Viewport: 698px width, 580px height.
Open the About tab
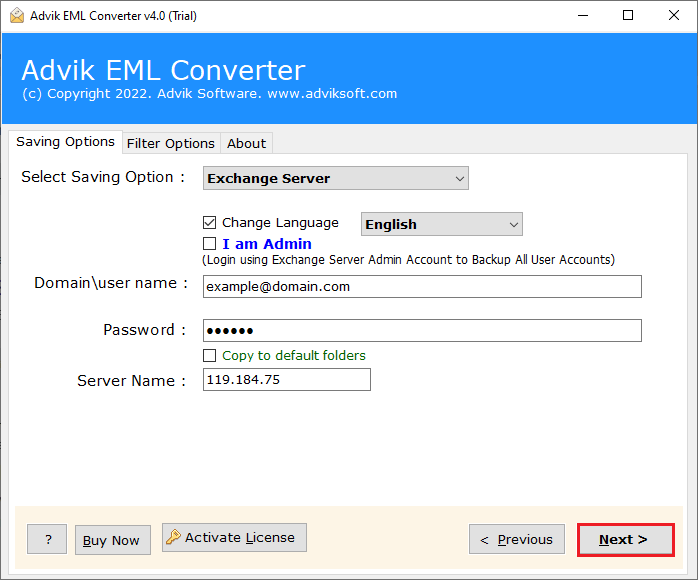246,144
